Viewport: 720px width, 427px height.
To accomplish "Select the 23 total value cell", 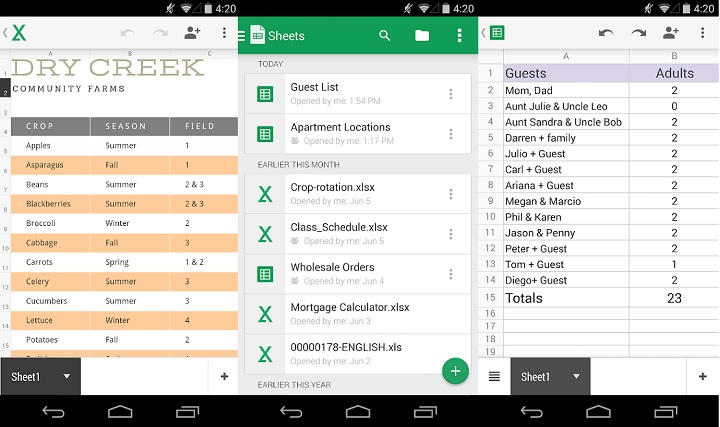I will tap(674, 298).
